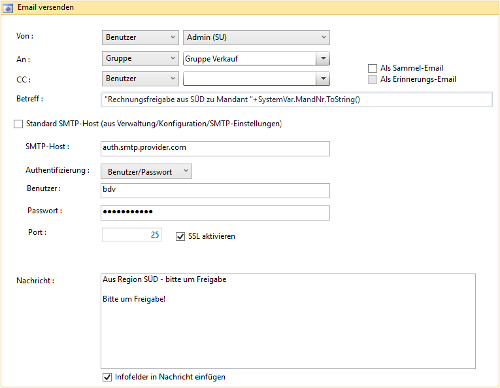
Task: Toggle Infofelder in Nachricht einfügen checkbox
Action: tap(107, 377)
